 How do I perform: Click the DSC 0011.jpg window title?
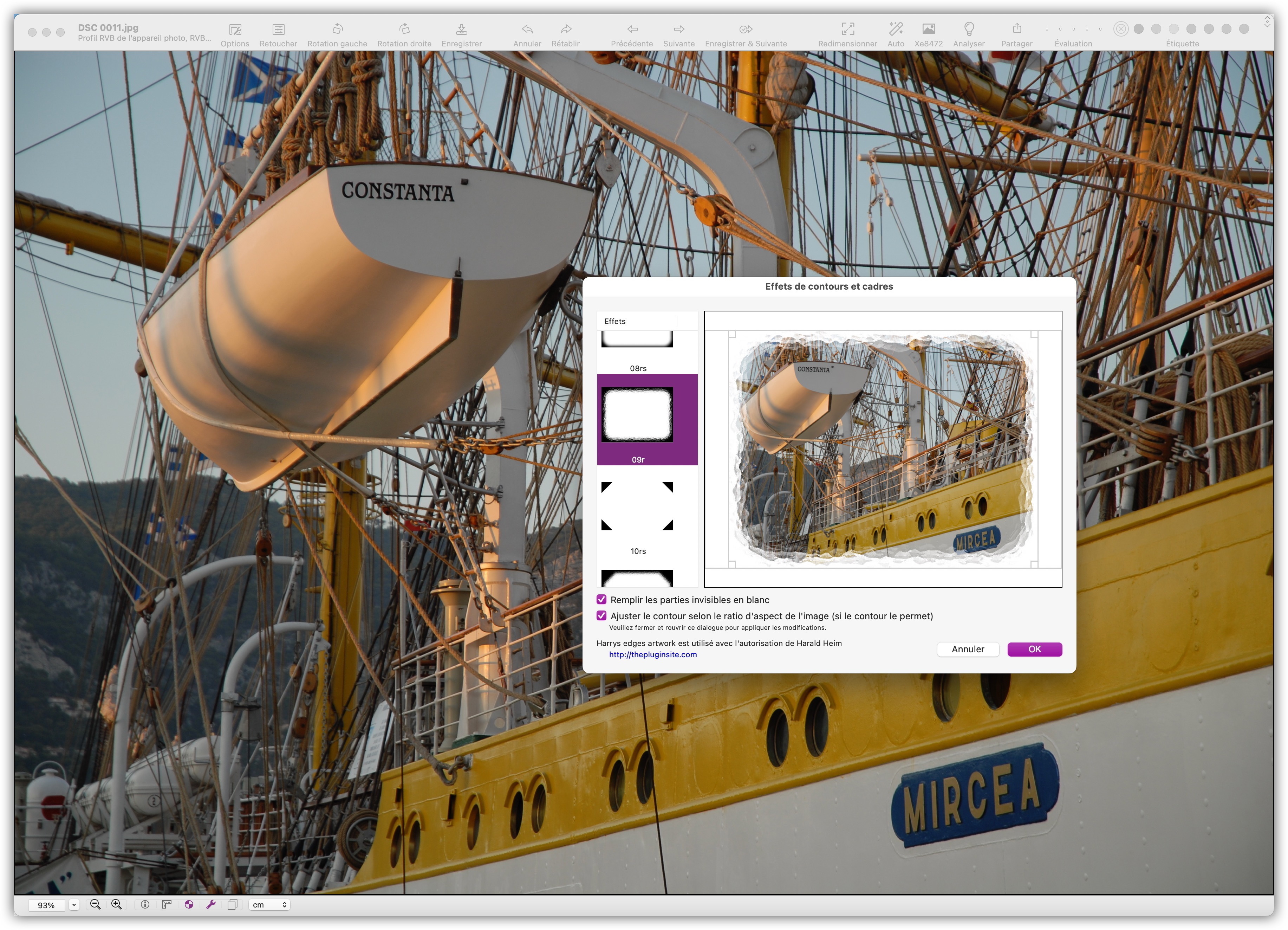point(108,27)
